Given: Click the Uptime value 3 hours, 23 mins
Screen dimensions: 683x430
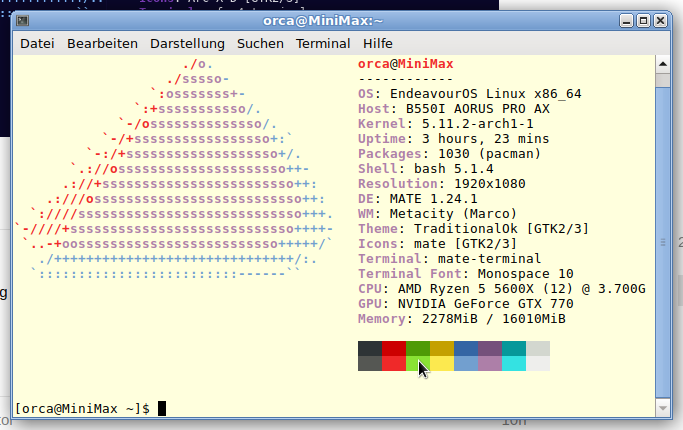Looking at the screenshot, I should click(485, 139).
